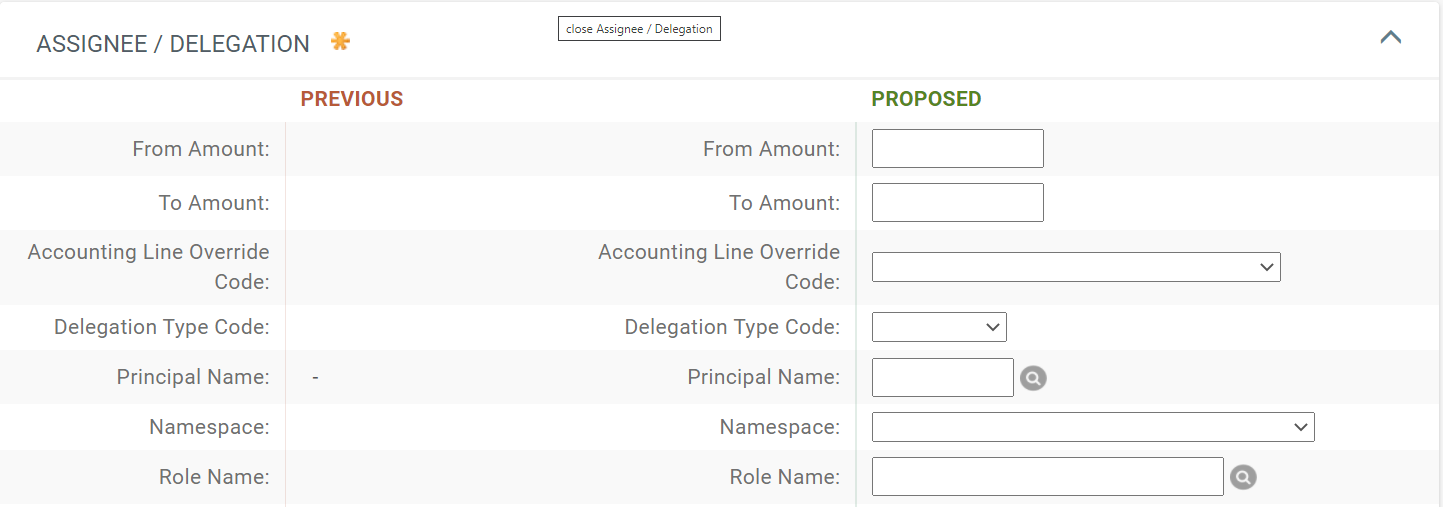Expand the Namespace dropdown list
This screenshot has height=507, width=1443.
[x=1092, y=427]
